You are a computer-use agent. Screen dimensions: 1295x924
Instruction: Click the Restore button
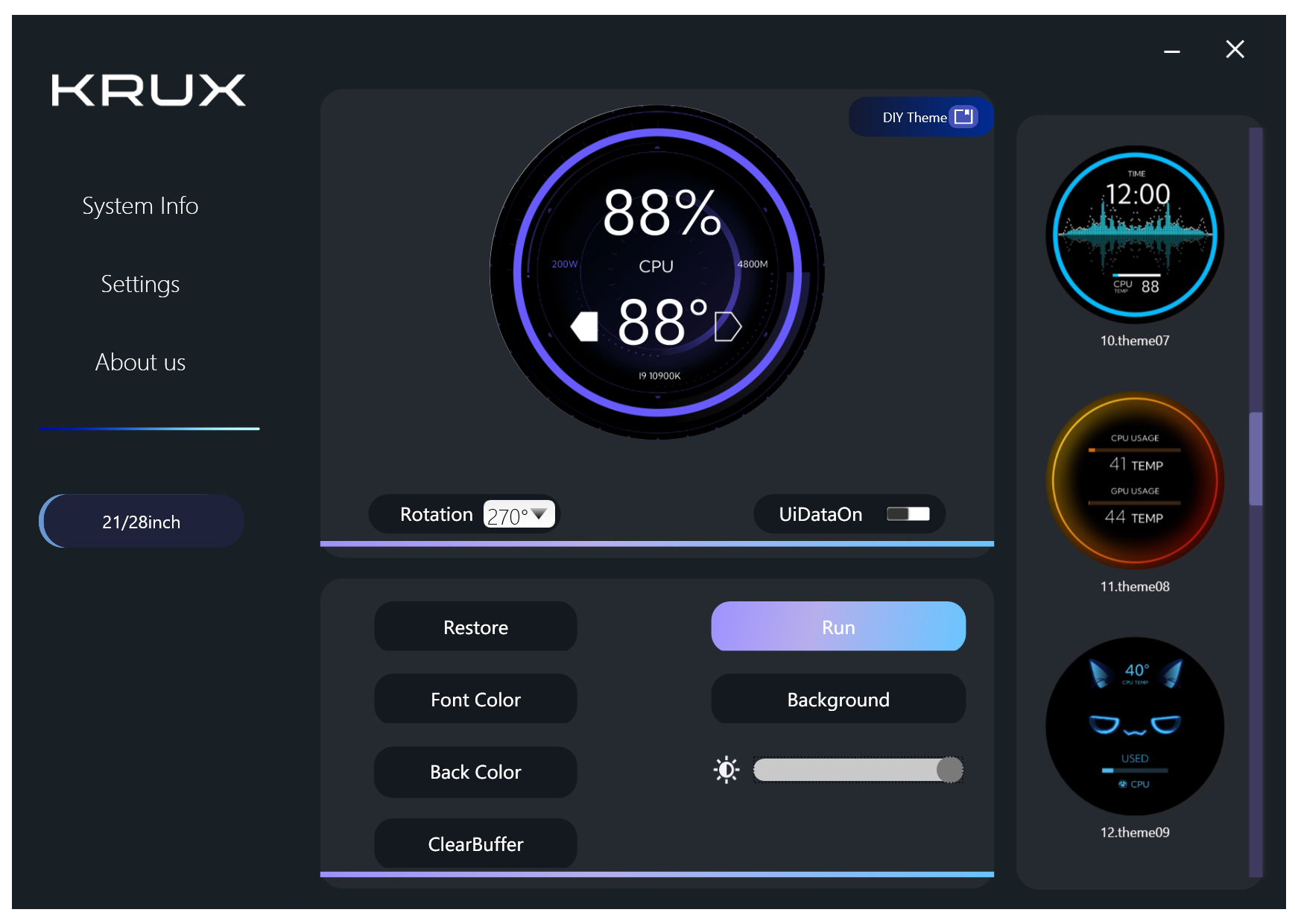pyautogui.click(x=475, y=627)
